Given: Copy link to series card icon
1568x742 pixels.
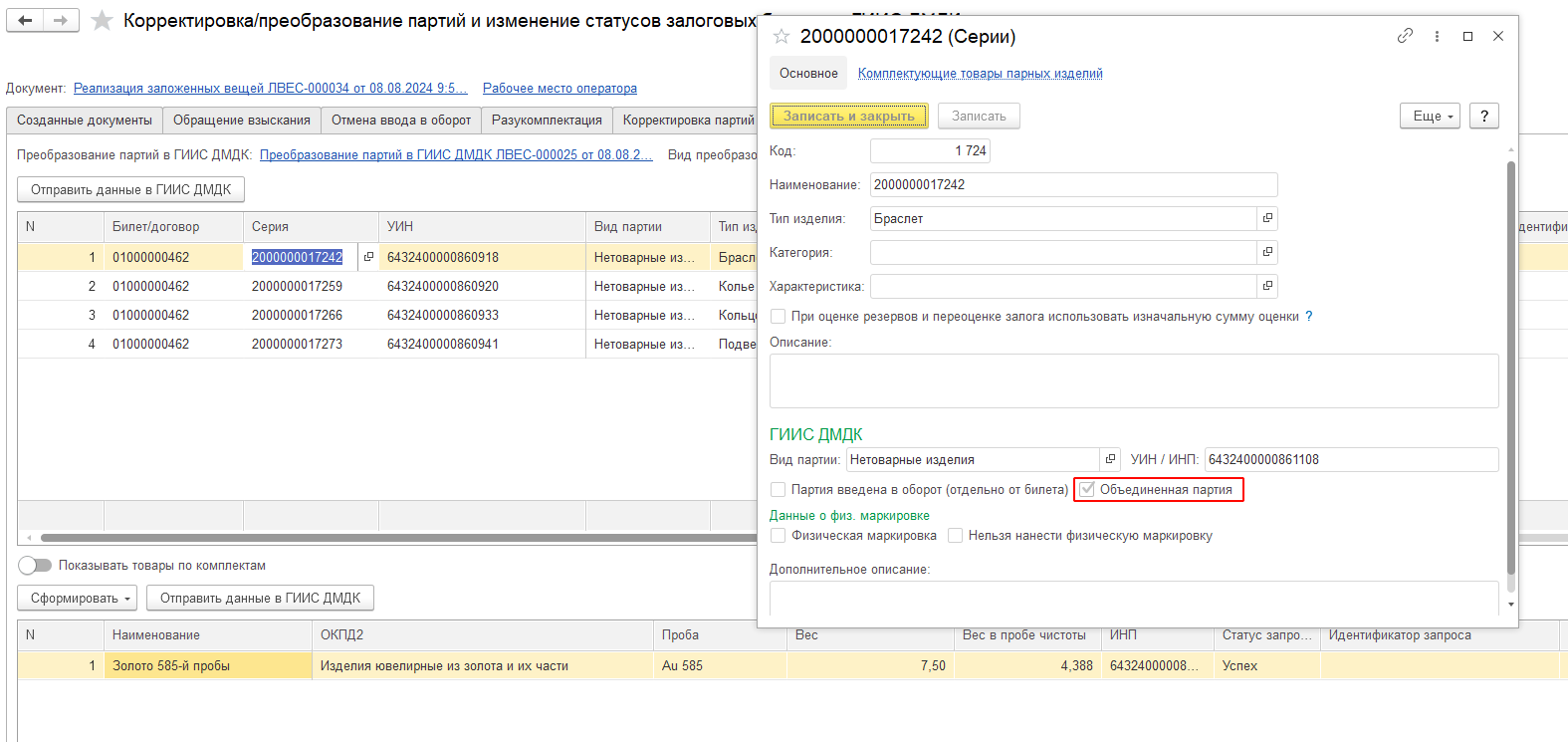Looking at the screenshot, I should click(1405, 36).
